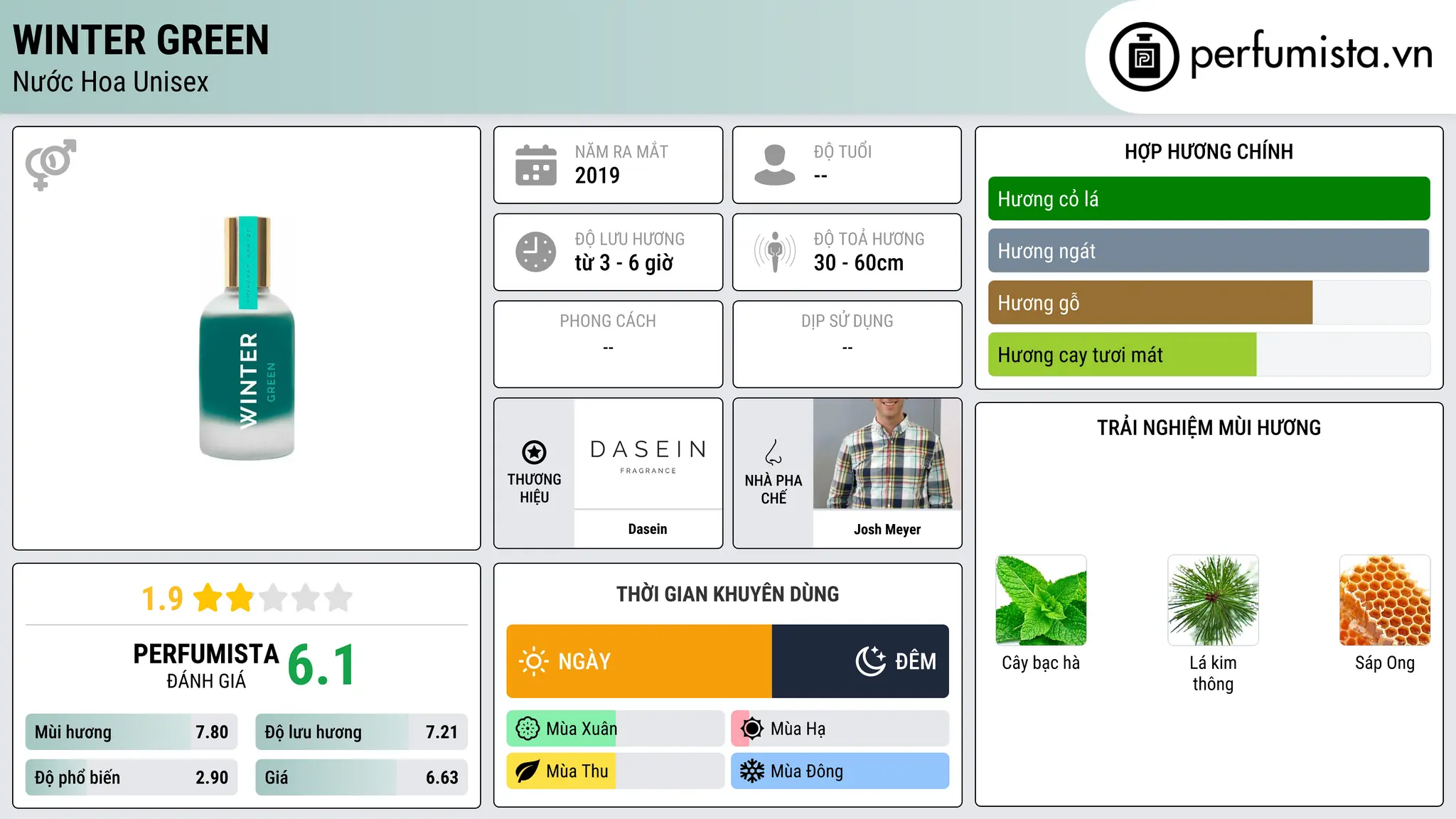Click the fifth empty rating star
This screenshot has width=1456, height=819.
click(338, 598)
